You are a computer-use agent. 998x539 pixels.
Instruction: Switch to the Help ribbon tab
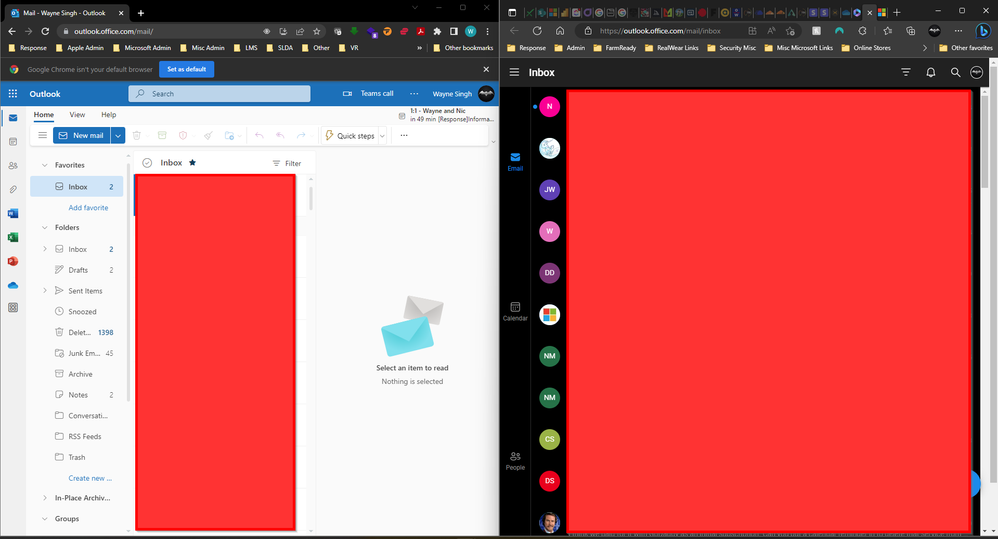[x=109, y=115]
